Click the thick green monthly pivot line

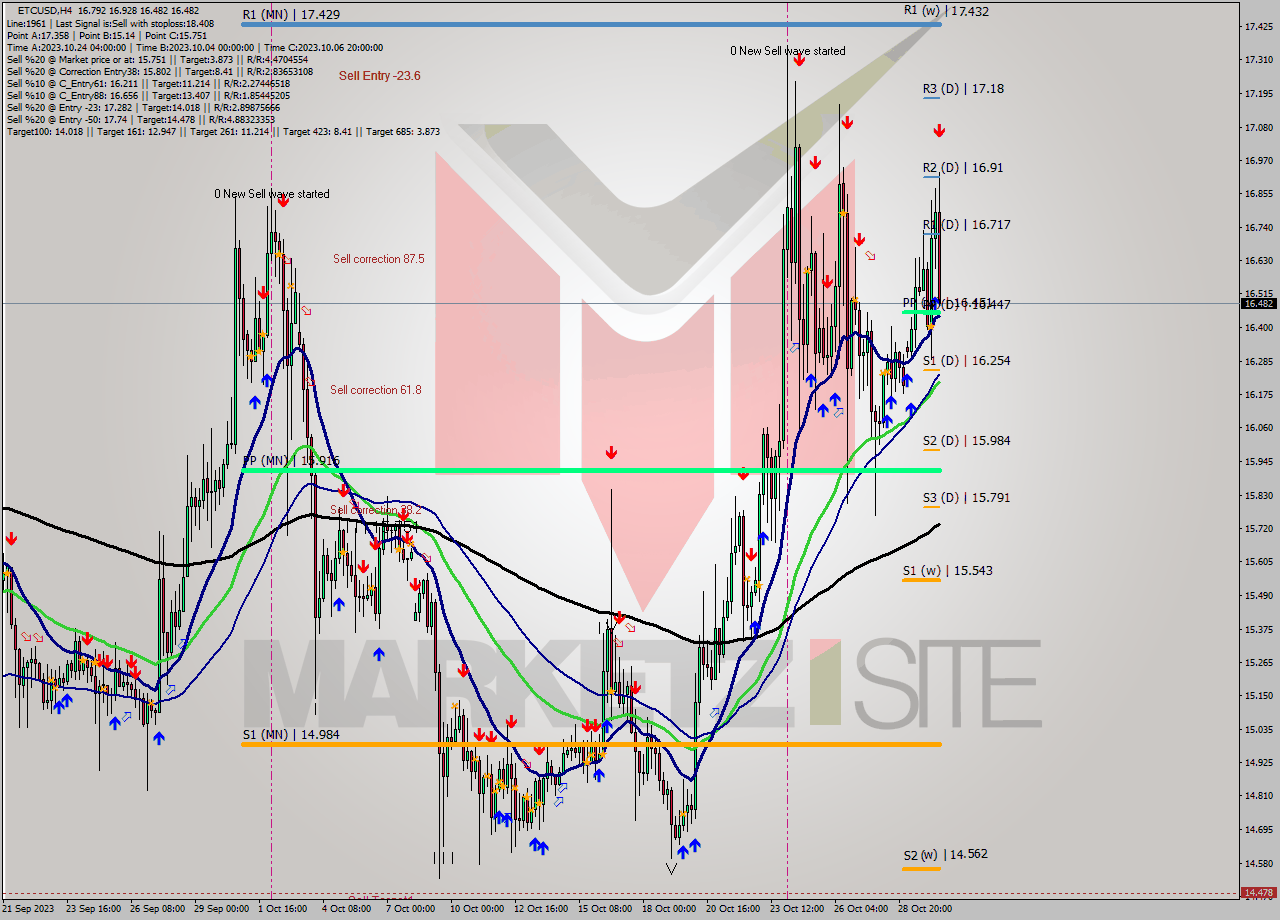(x=590, y=470)
